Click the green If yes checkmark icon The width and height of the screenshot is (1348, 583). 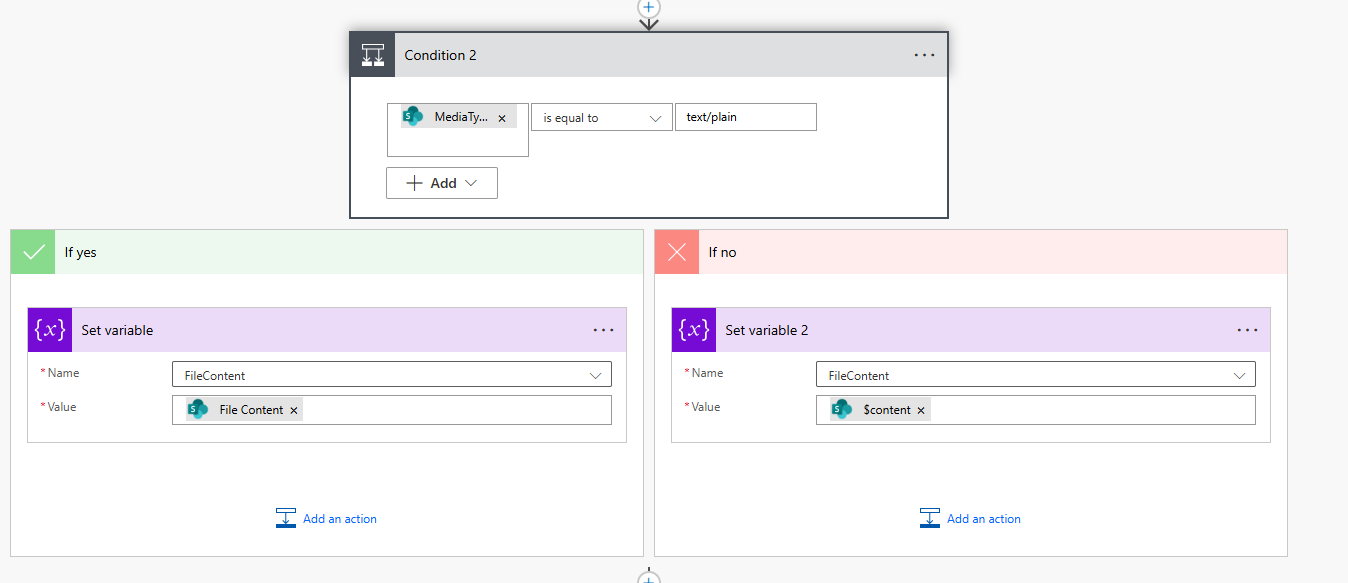[x=33, y=252]
